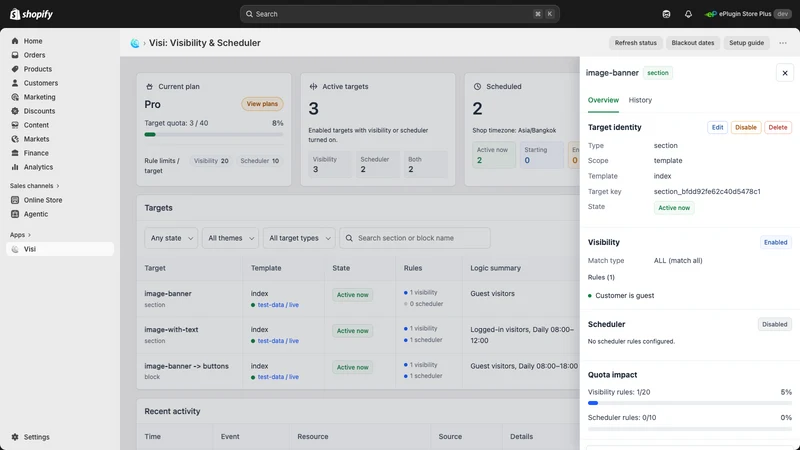The height and width of the screenshot is (450, 800).
Task: Click the Scheduler rules quota bar
Action: (690, 429)
